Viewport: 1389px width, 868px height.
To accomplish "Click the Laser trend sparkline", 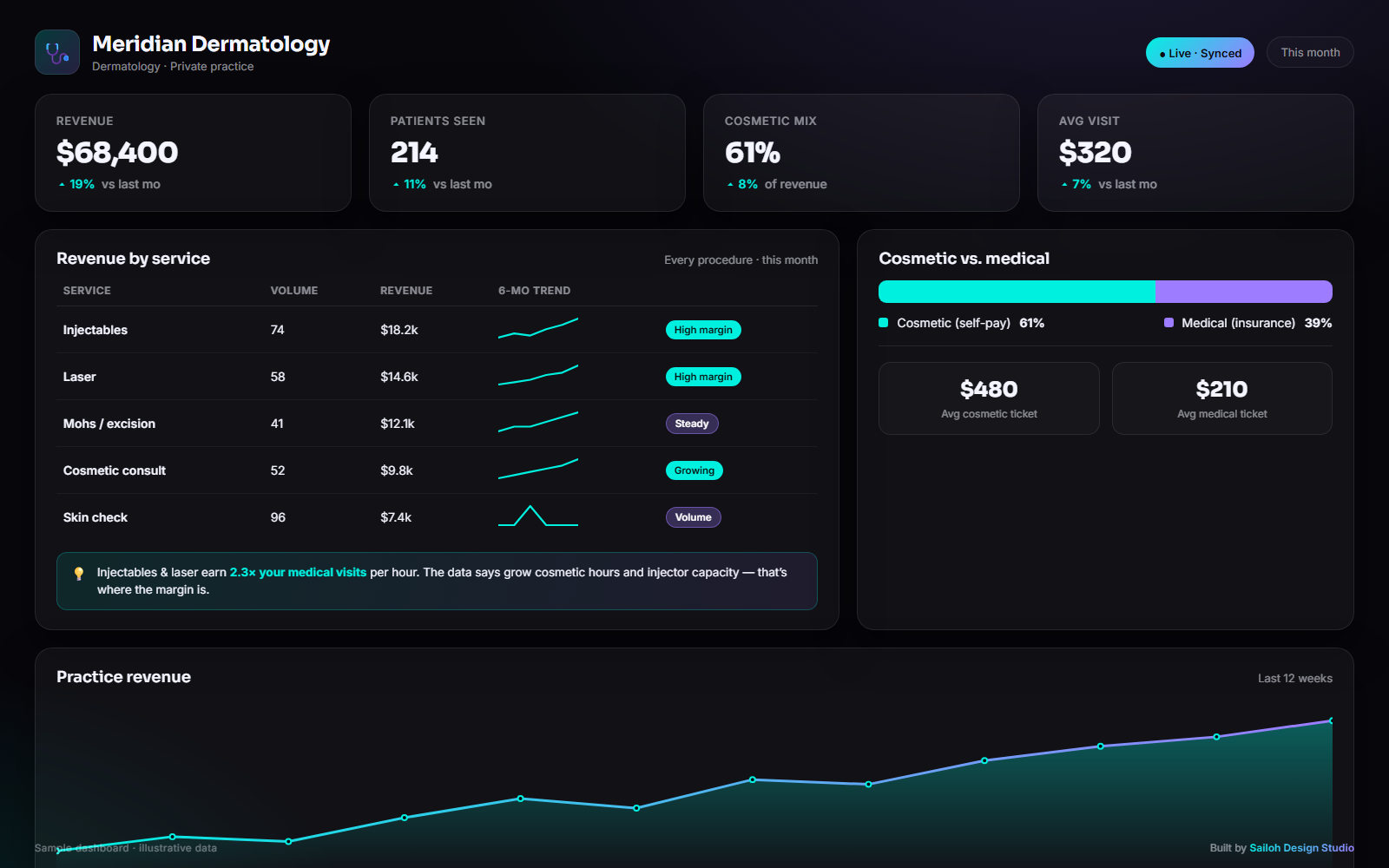I will (538, 375).
